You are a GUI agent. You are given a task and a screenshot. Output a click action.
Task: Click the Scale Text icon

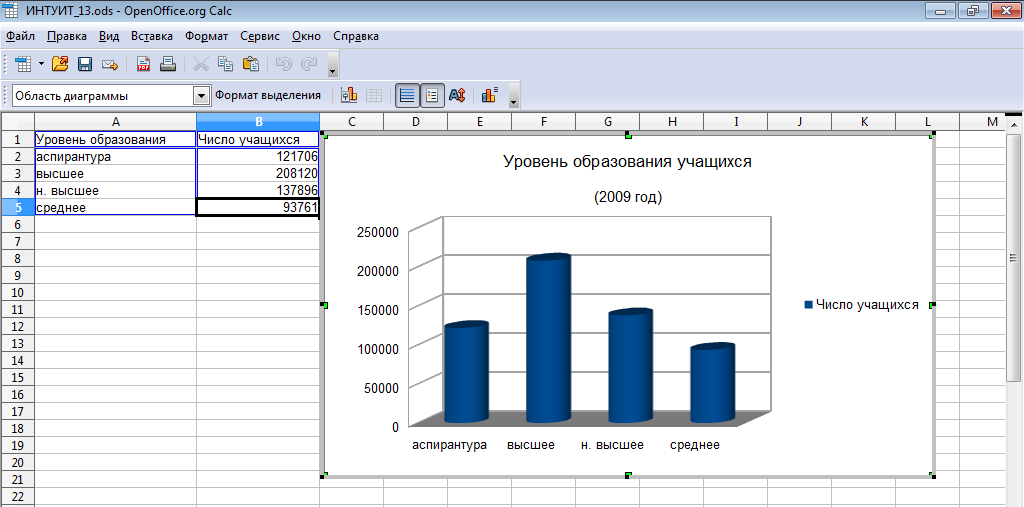coord(456,95)
